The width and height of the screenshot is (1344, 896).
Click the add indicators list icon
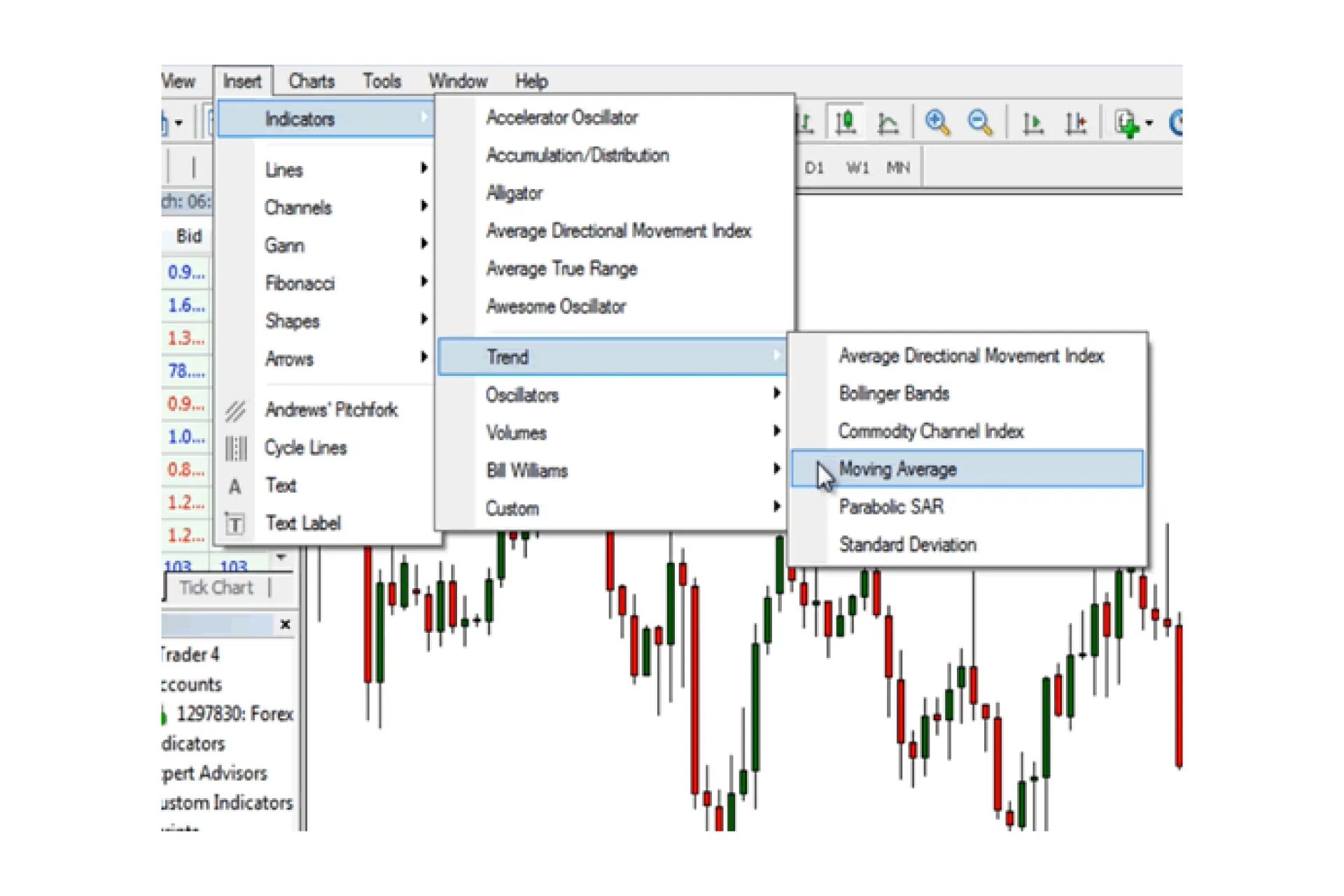1126,123
